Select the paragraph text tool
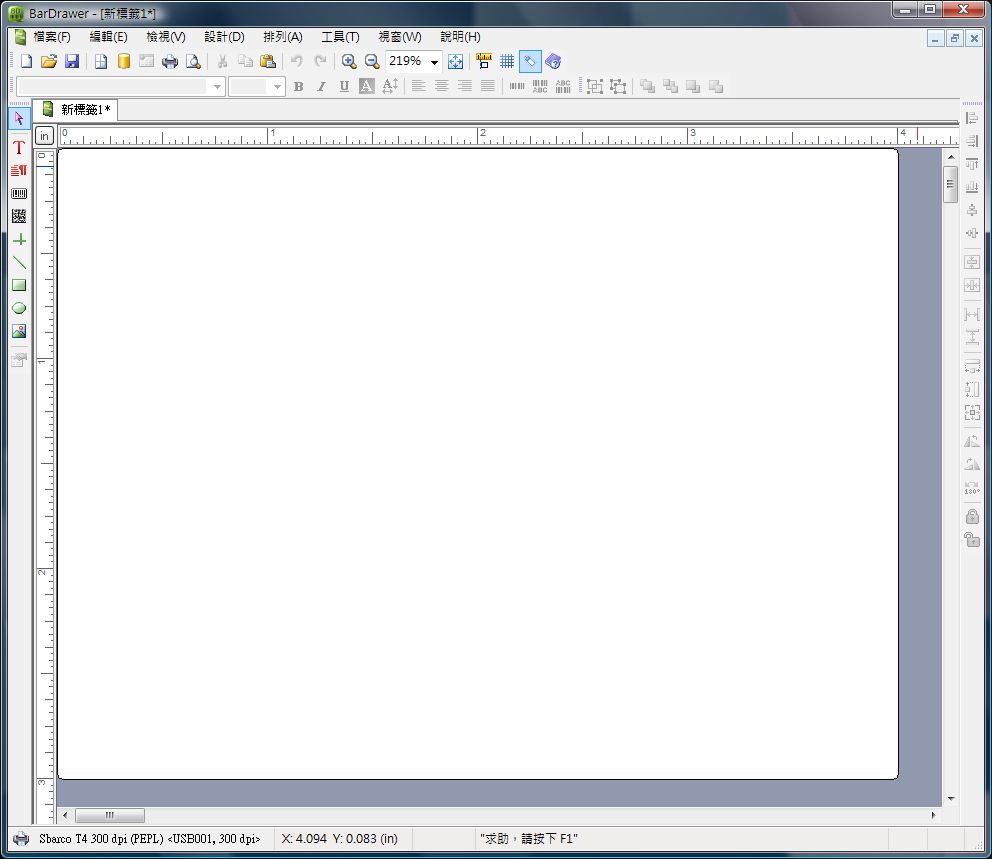The image size is (992, 859). pos(19,170)
